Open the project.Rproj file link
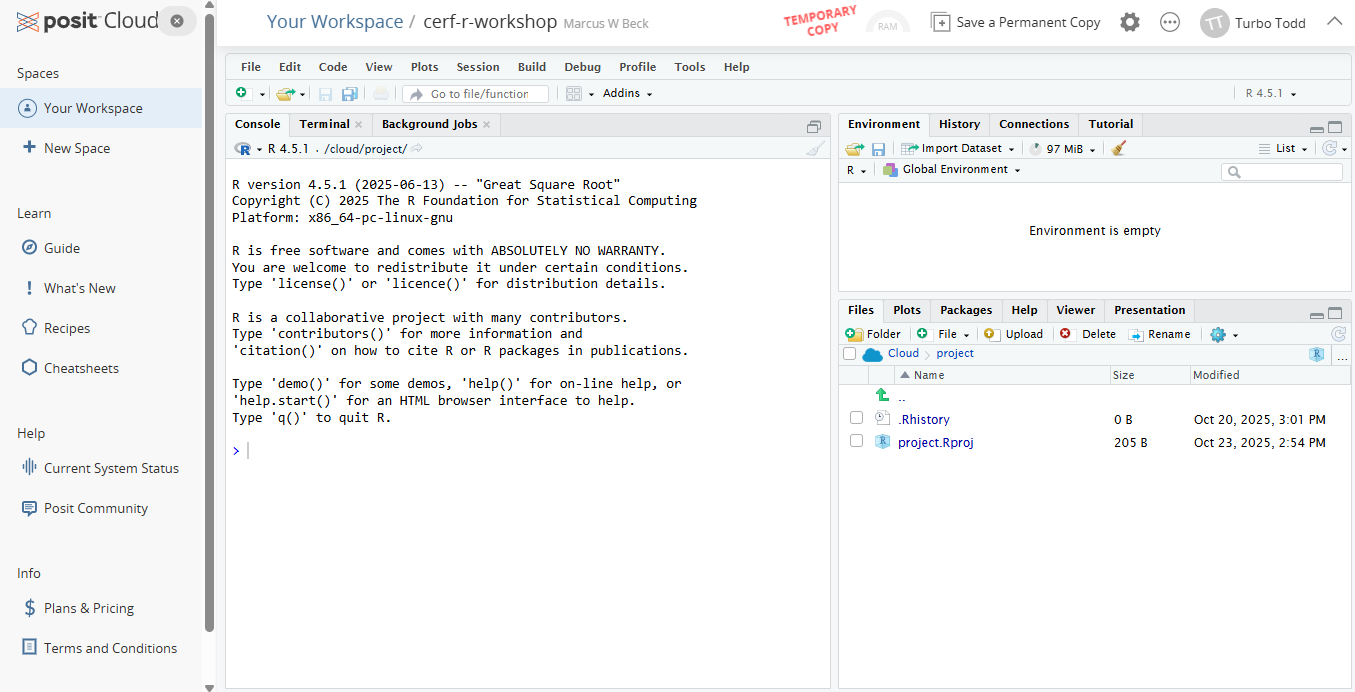This screenshot has width=1355, height=692. pos(935,442)
